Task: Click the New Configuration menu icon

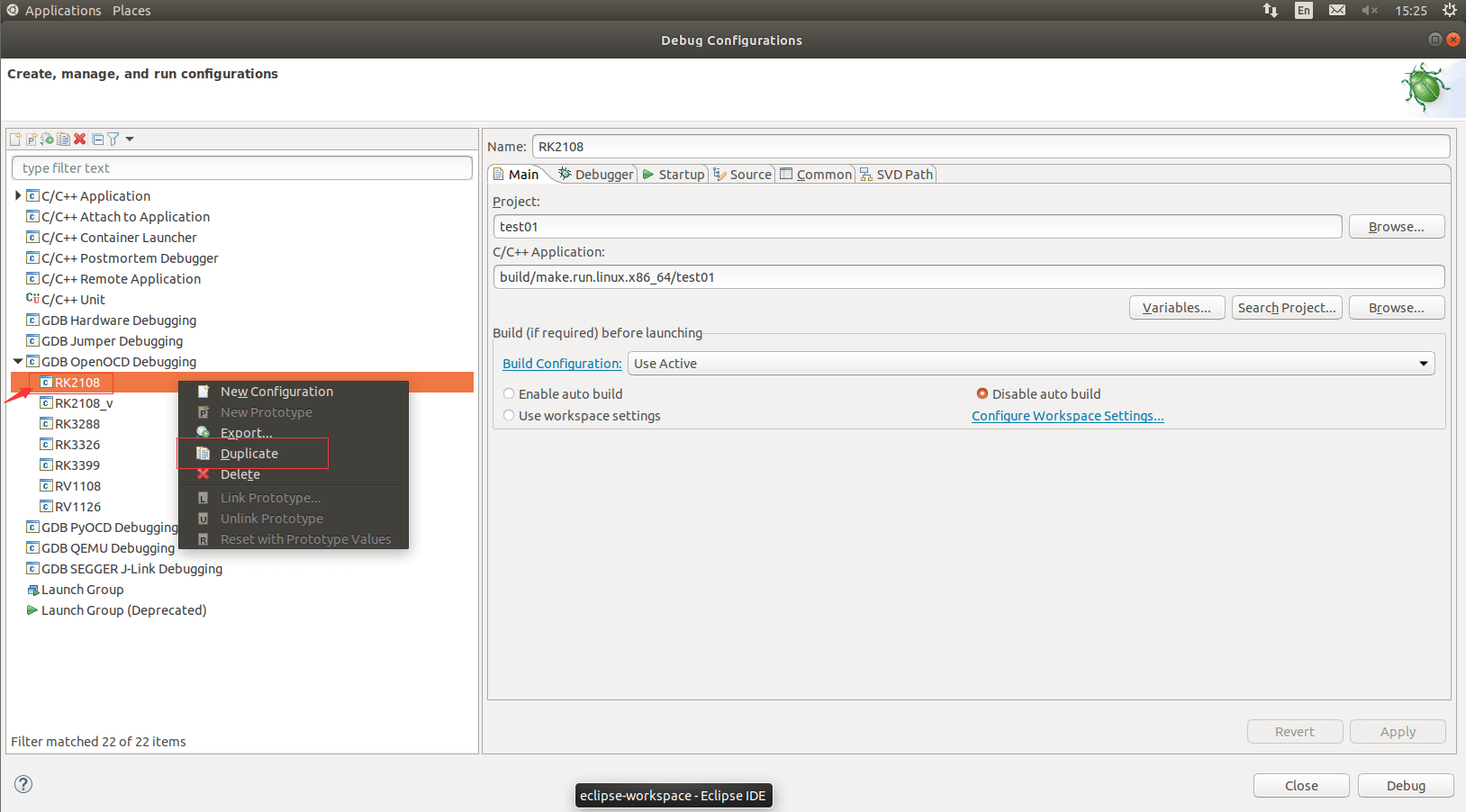Action: pyautogui.click(x=204, y=392)
